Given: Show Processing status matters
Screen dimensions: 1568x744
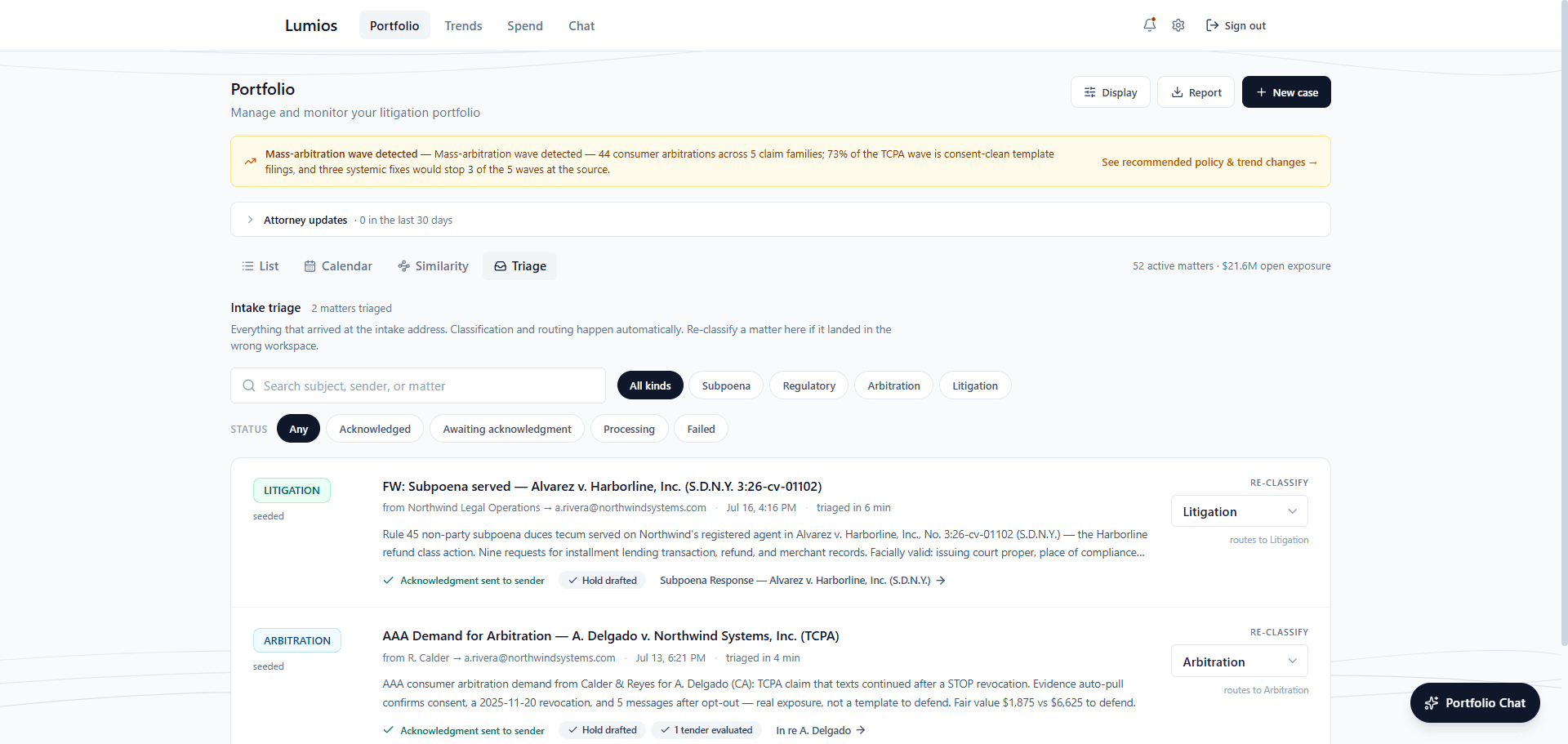Looking at the screenshot, I should (x=629, y=429).
